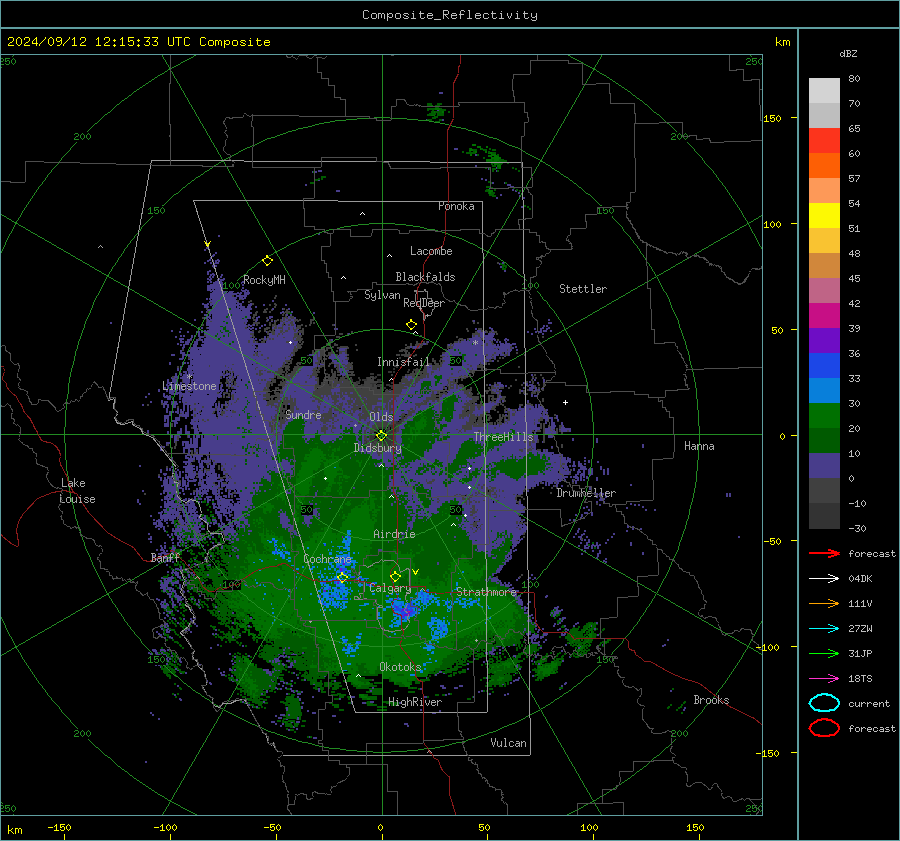Viewport: 900px width, 841px height.
Task: Click the Cochrane city label
Action: pos(327,559)
